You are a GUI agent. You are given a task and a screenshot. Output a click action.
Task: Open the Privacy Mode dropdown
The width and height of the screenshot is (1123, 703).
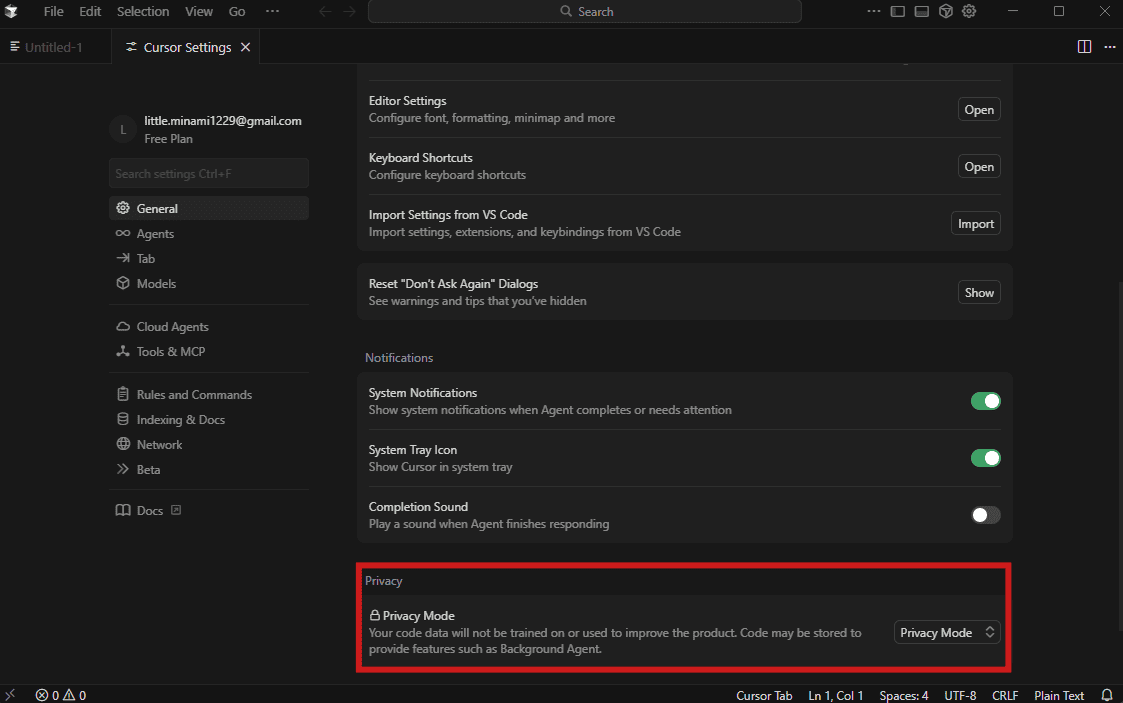click(946, 632)
